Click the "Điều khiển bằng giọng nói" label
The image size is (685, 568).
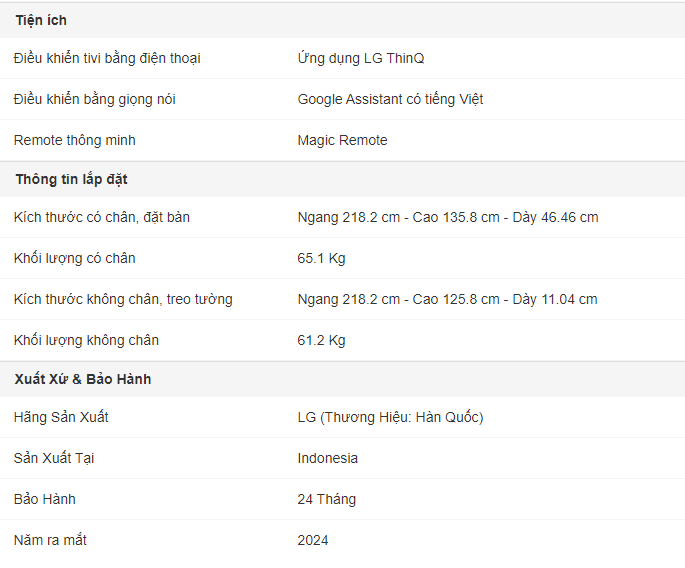tap(95, 99)
